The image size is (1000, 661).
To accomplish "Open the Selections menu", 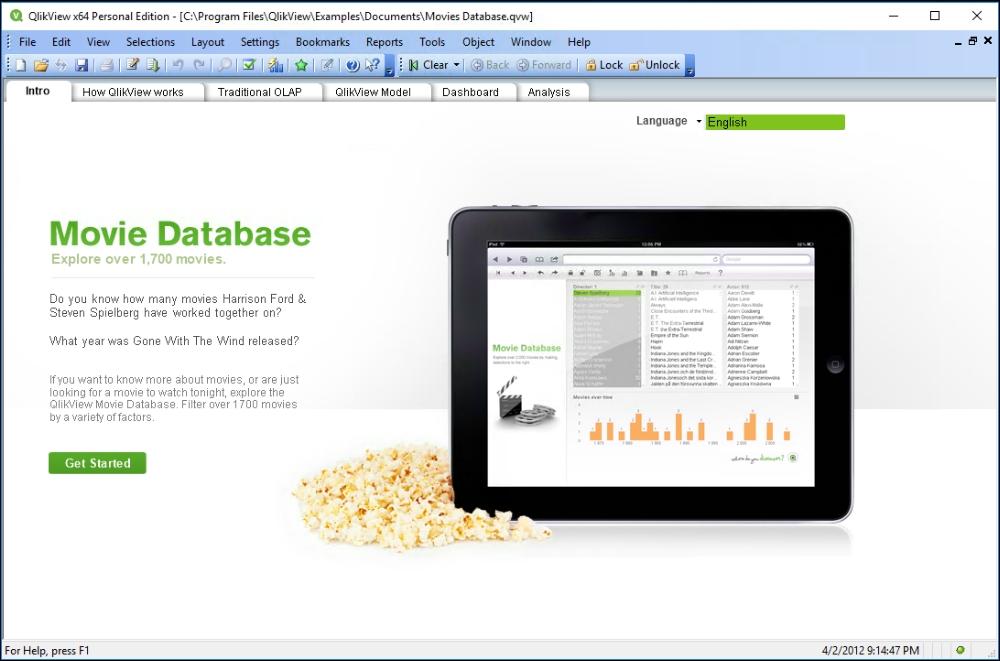I will 151,42.
